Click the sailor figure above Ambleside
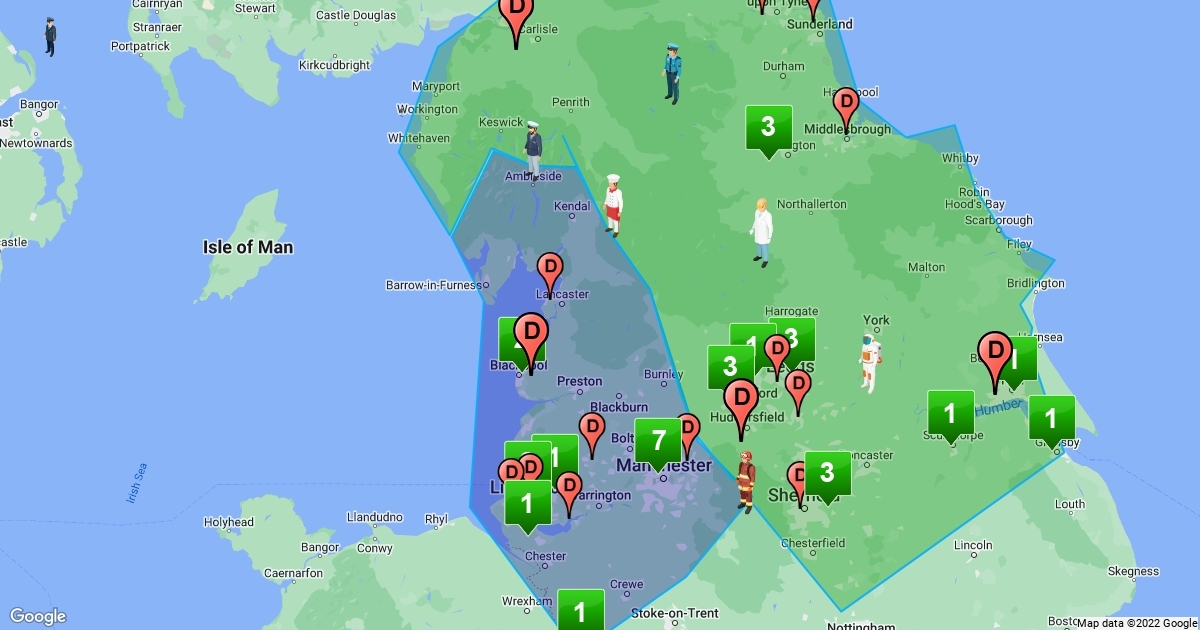 pyautogui.click(x=533, y=151)
